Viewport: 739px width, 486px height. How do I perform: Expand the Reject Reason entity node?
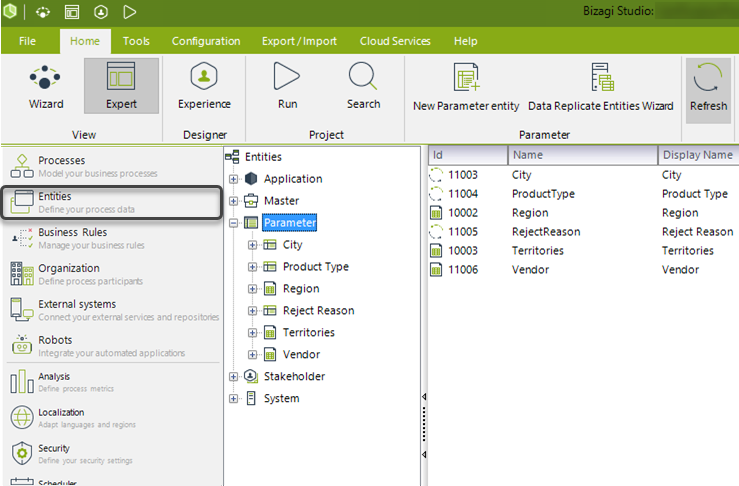pyautogui.click(x=253, y=311)
